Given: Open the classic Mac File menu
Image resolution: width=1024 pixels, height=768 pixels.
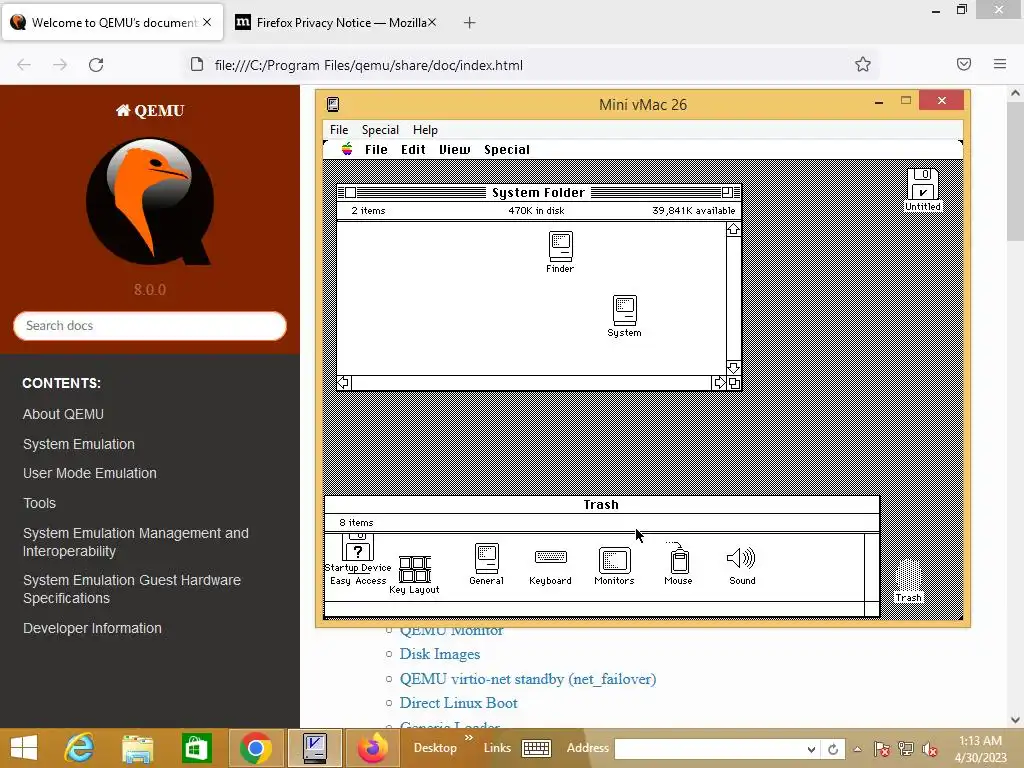Looking at the screenshot, I should 376,150.
